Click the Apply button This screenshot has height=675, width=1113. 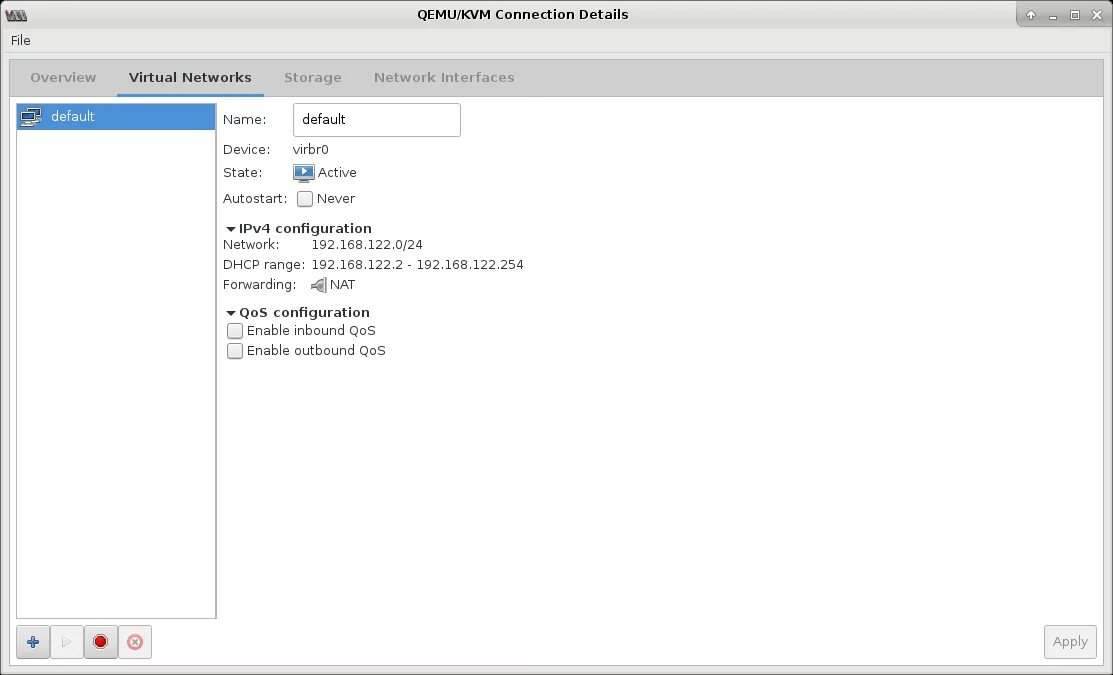(x=1070, y=642)
